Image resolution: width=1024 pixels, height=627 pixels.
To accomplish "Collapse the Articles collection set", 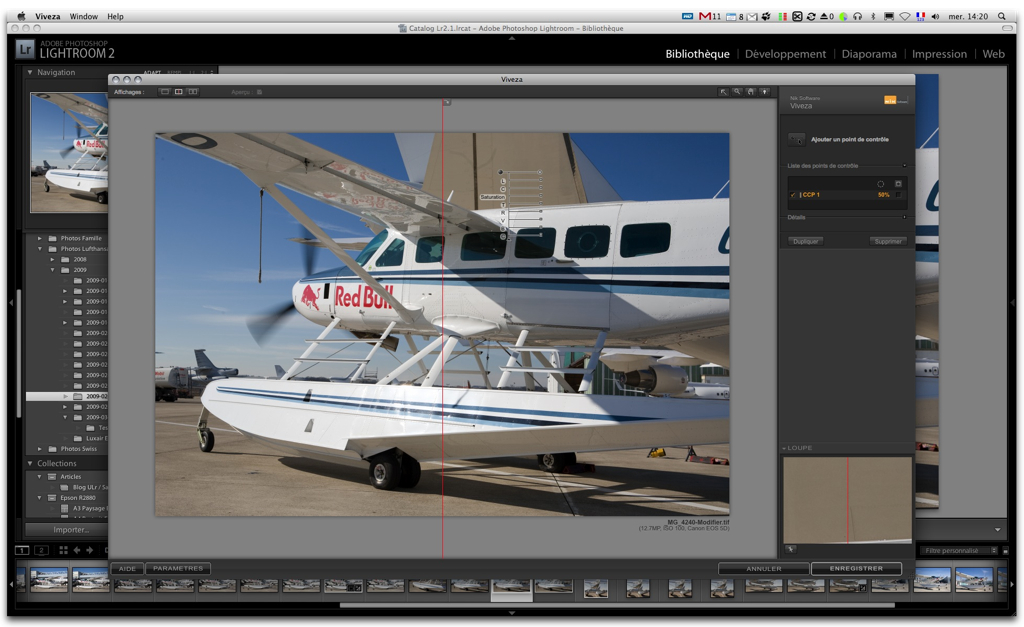I will click(x=40, y=477).
